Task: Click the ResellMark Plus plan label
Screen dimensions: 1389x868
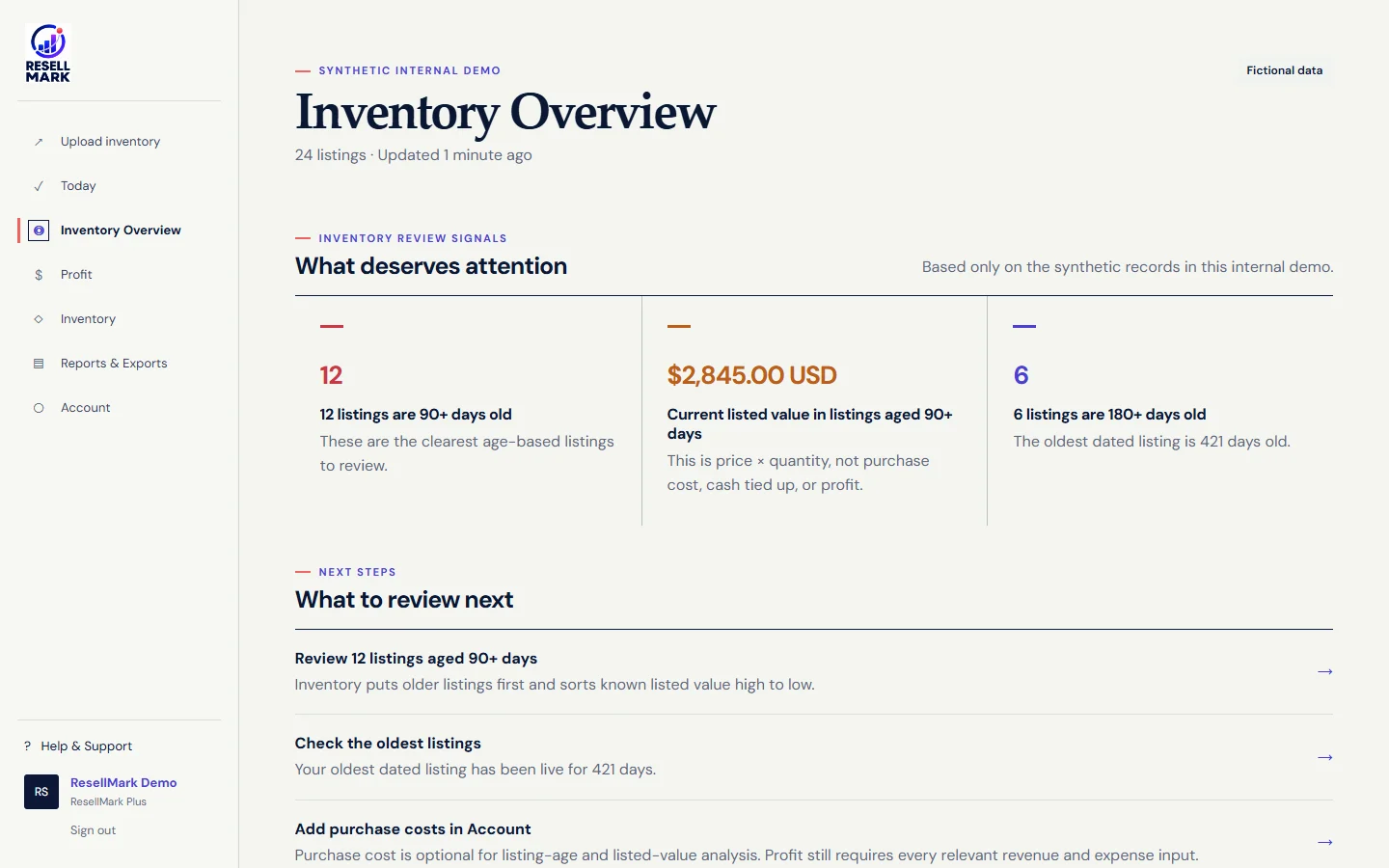Action: pyautogui.click(x=108, y=802)
